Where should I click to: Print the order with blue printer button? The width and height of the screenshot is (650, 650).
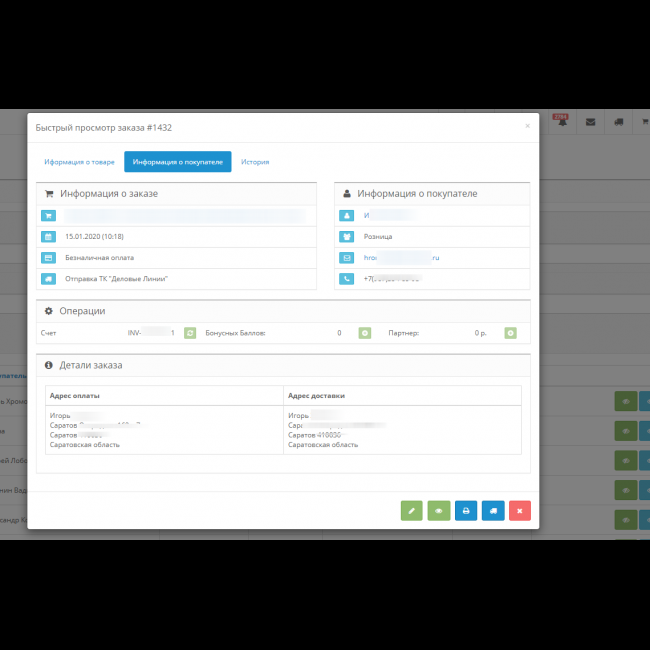[465, 511]
